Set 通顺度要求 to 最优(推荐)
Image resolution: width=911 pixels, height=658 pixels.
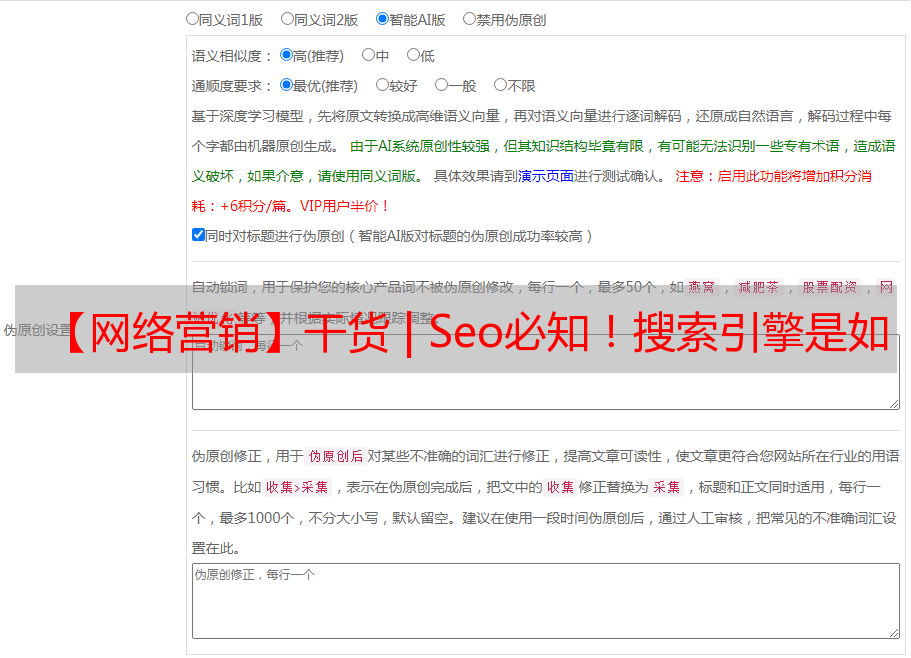[286, 85]
